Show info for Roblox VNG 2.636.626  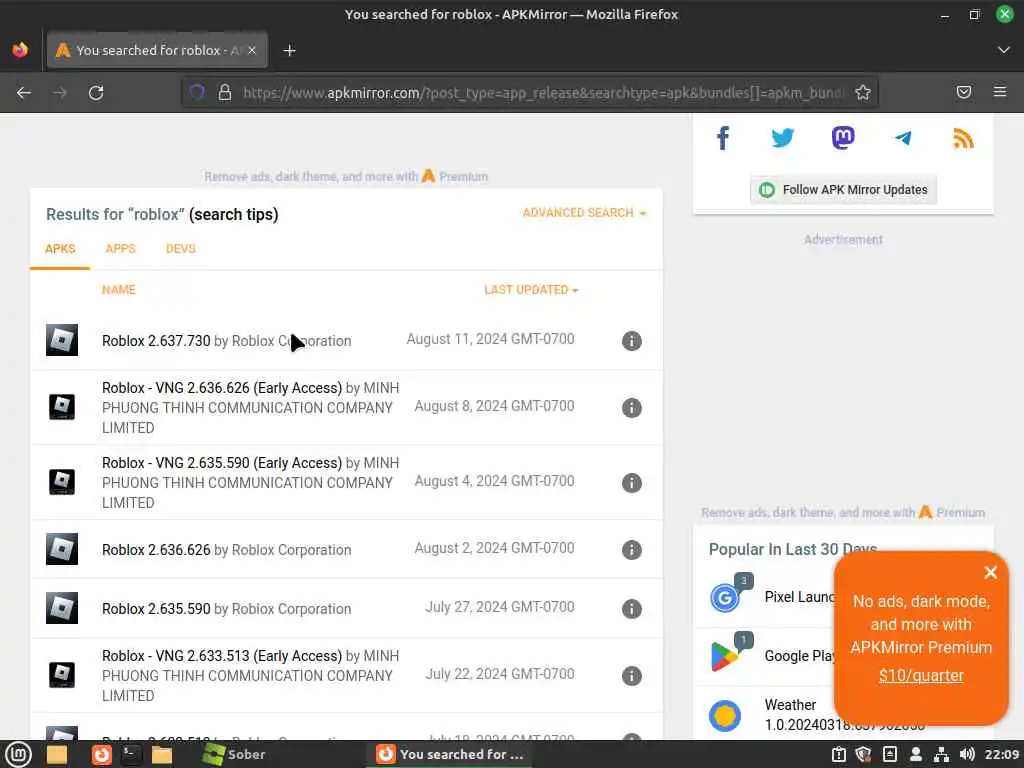632,408
